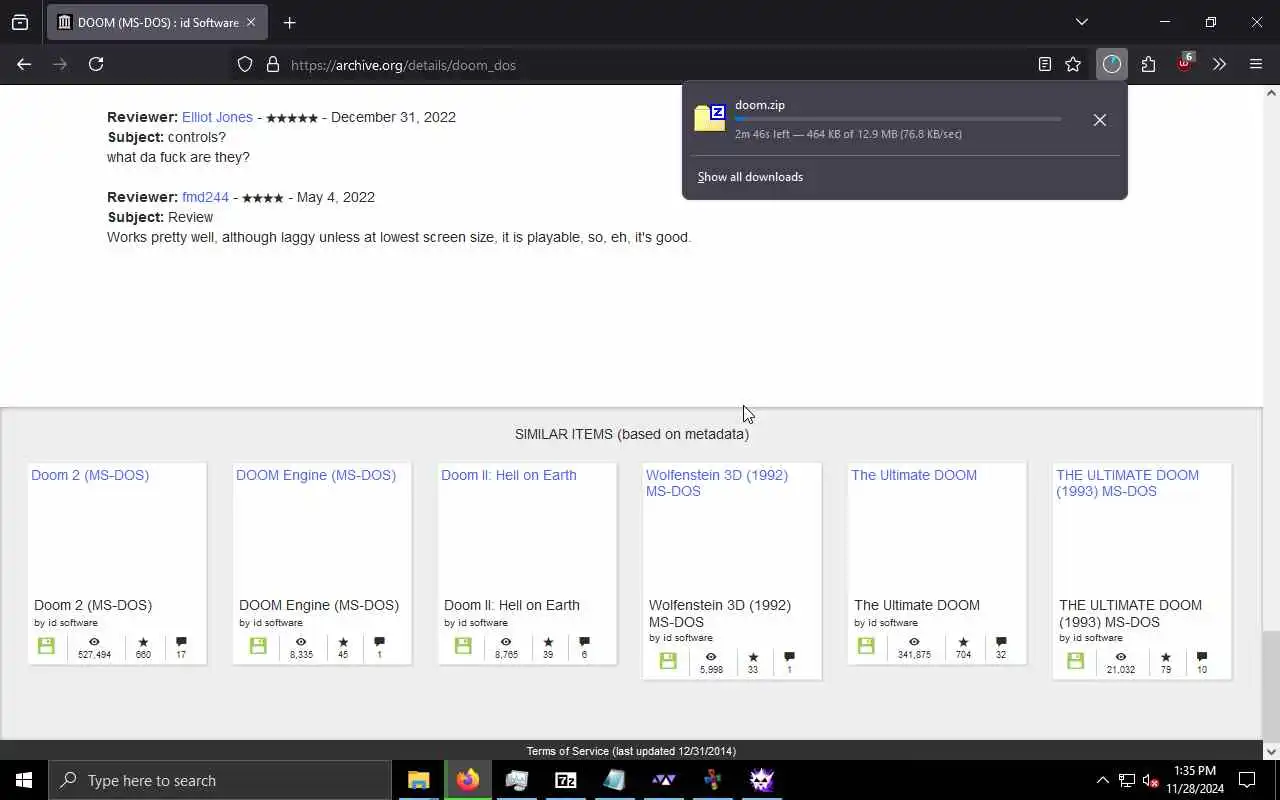Screen dimensions: 1280x800
Task: Cancel the doom.zip download
Action: point(1099,120)
